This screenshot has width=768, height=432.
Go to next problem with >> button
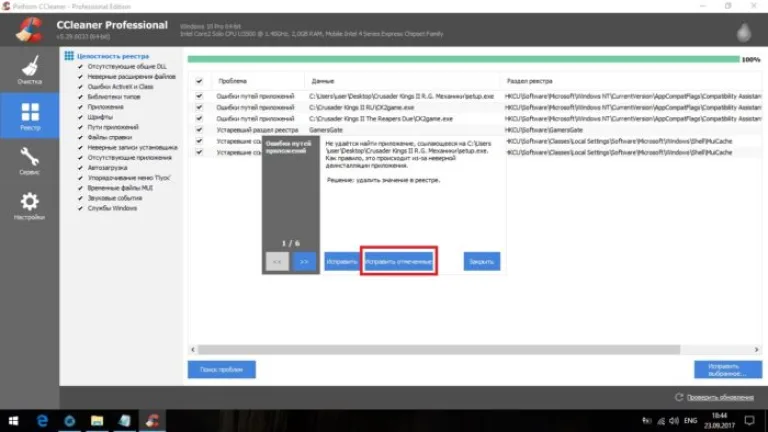pyautogui.click(x=304, y=262)
